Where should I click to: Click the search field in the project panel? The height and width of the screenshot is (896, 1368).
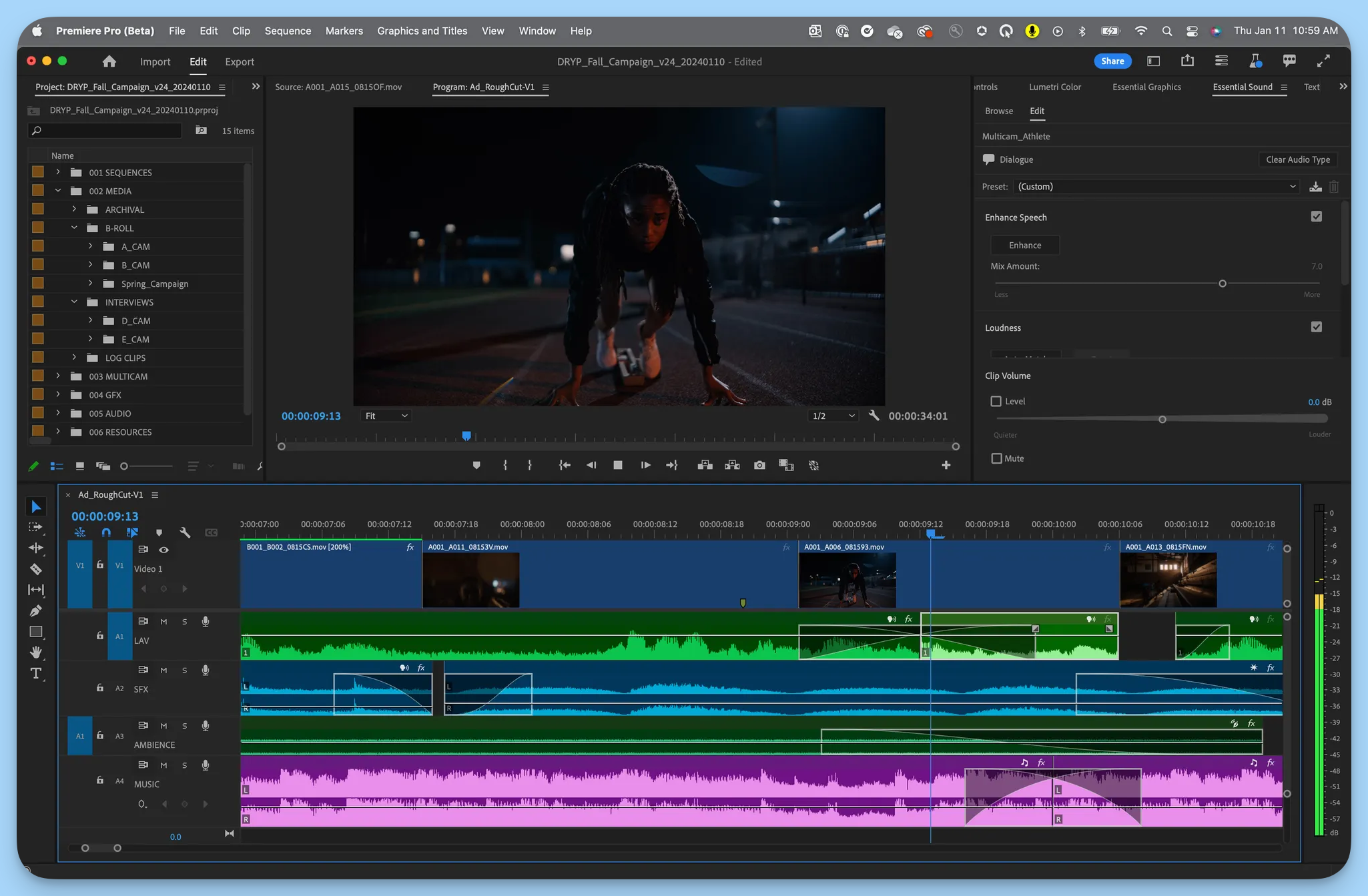point(105,131)
